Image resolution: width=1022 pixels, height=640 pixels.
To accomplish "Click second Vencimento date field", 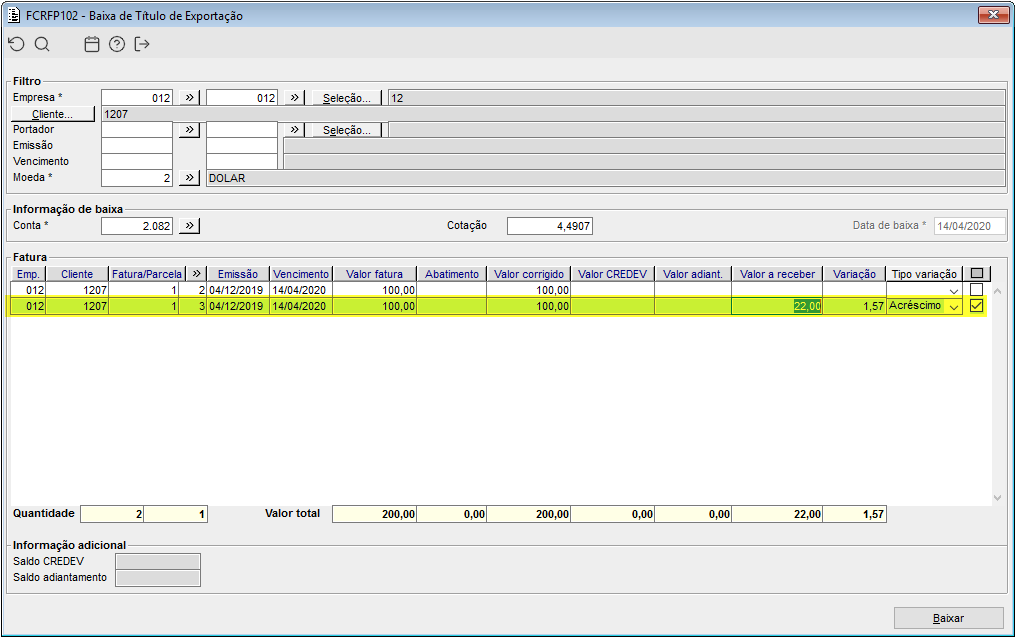I will (242, 162).
